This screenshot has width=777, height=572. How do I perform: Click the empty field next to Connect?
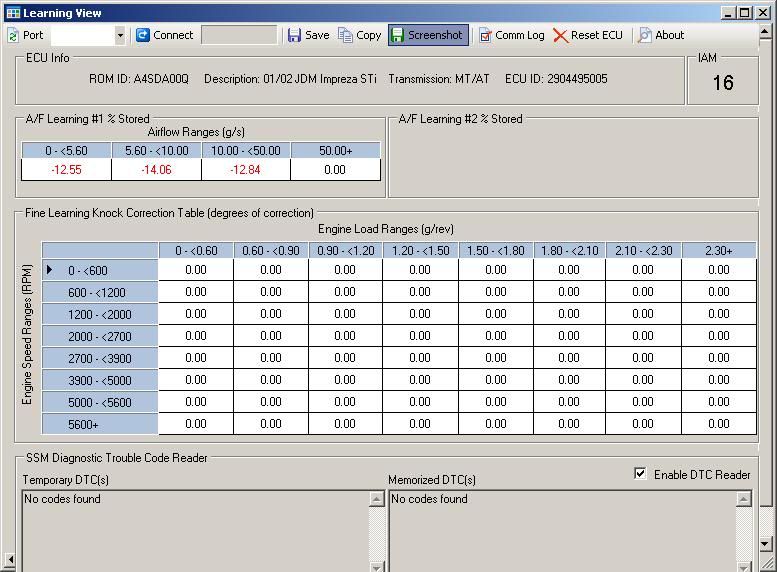tap(238, 35)
